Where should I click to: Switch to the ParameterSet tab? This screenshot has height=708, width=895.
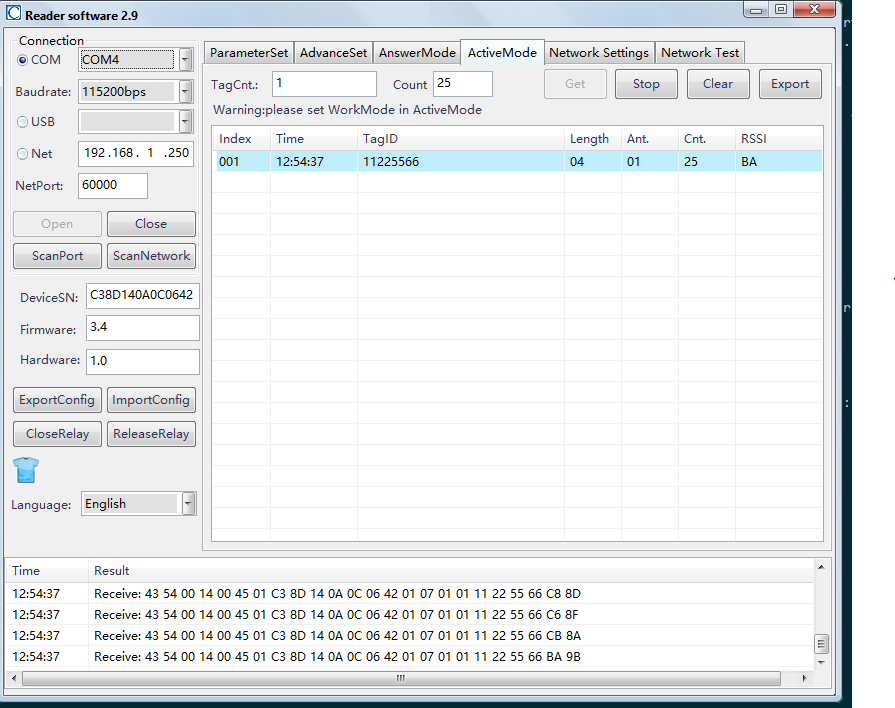(x=249, y=53)
